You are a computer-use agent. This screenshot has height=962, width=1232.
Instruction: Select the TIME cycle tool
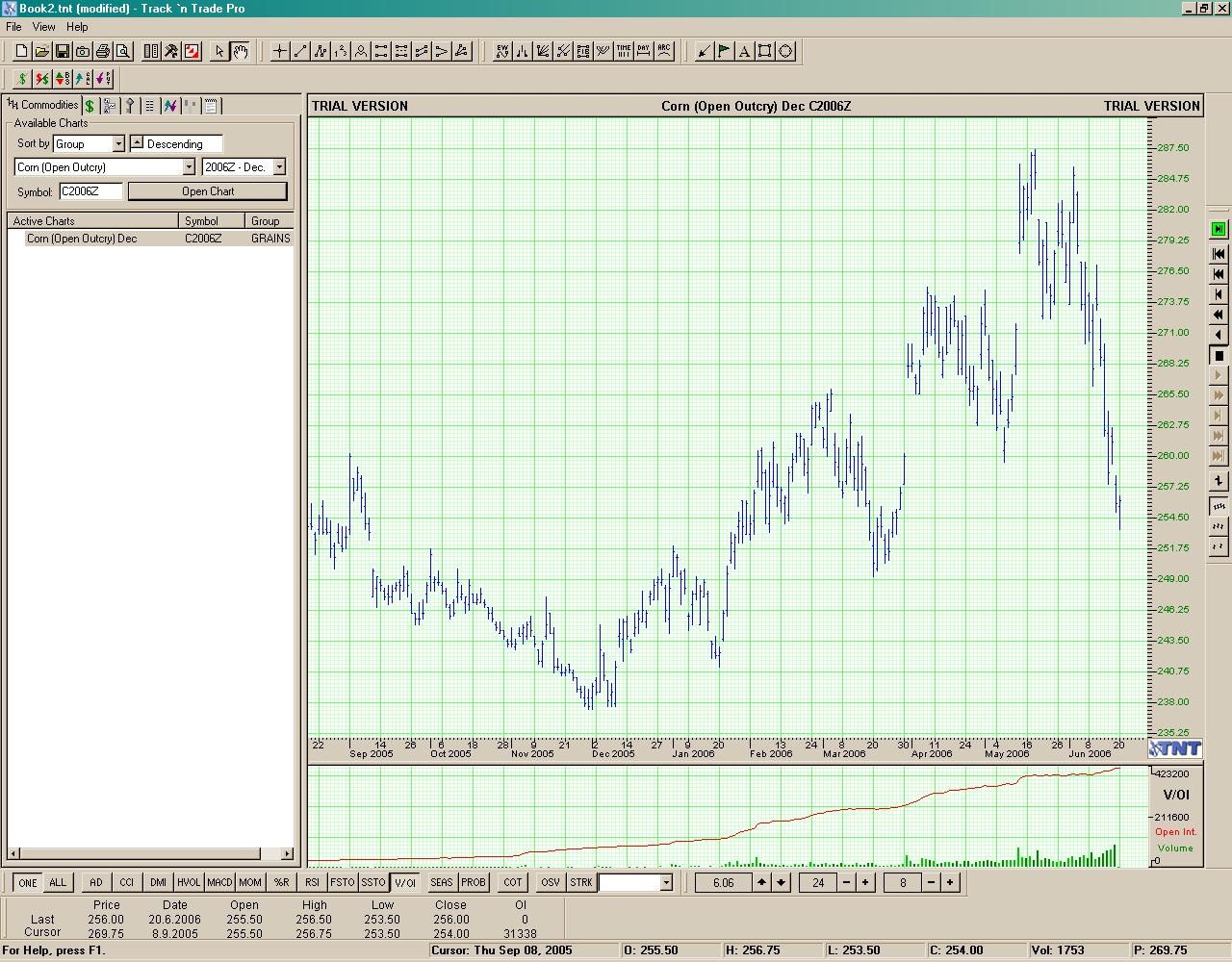pyautogui.click(x=624, y=51)
